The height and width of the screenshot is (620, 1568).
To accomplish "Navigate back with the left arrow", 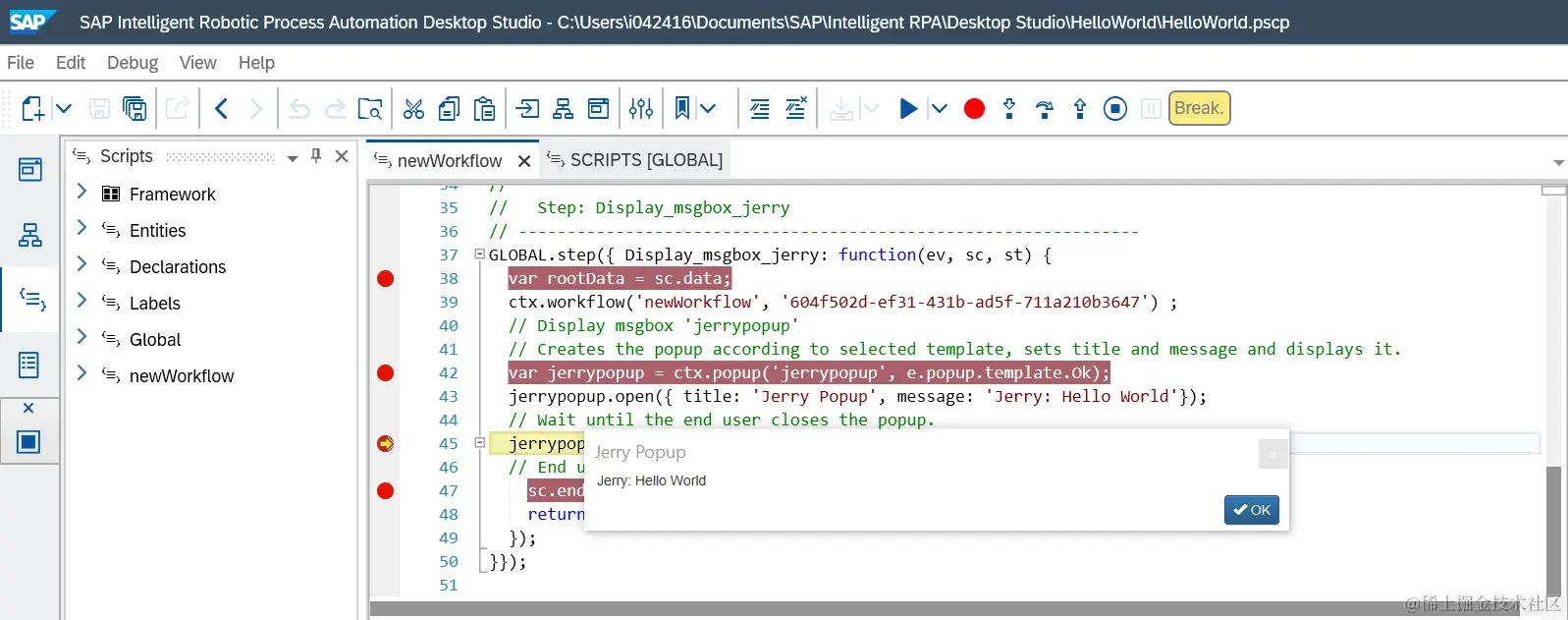I will coord(222,108).
